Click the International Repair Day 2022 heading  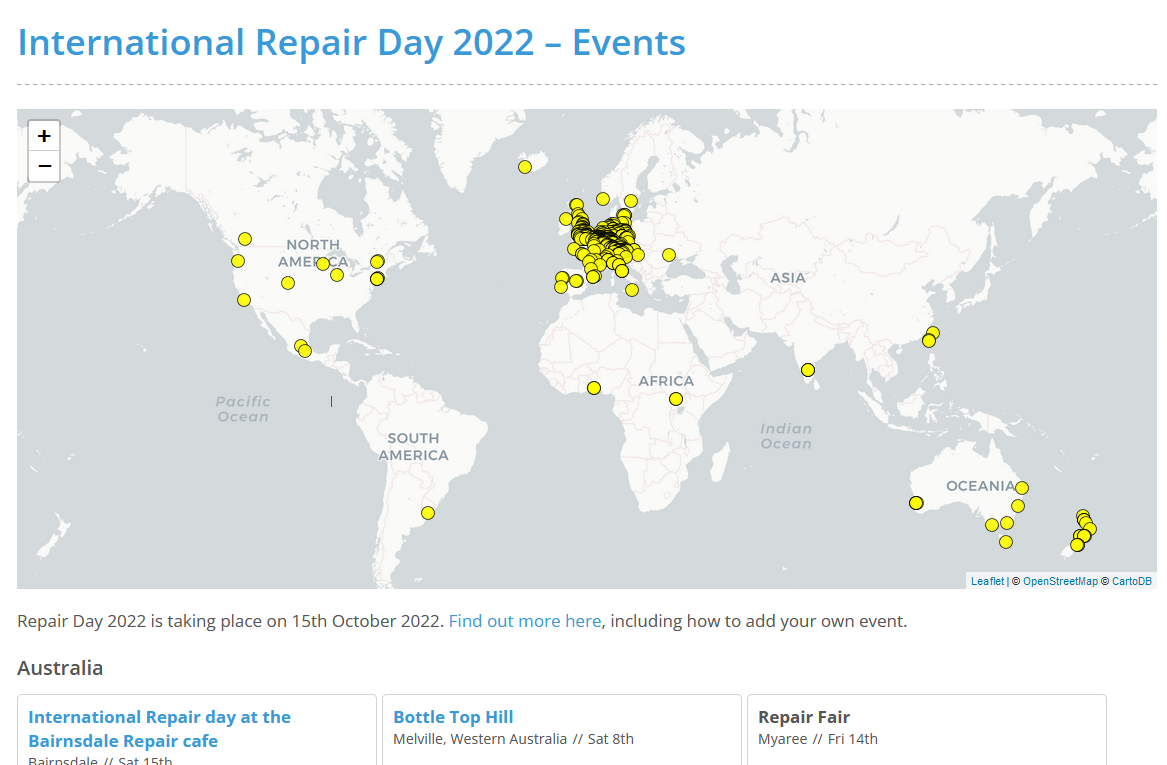352,43
